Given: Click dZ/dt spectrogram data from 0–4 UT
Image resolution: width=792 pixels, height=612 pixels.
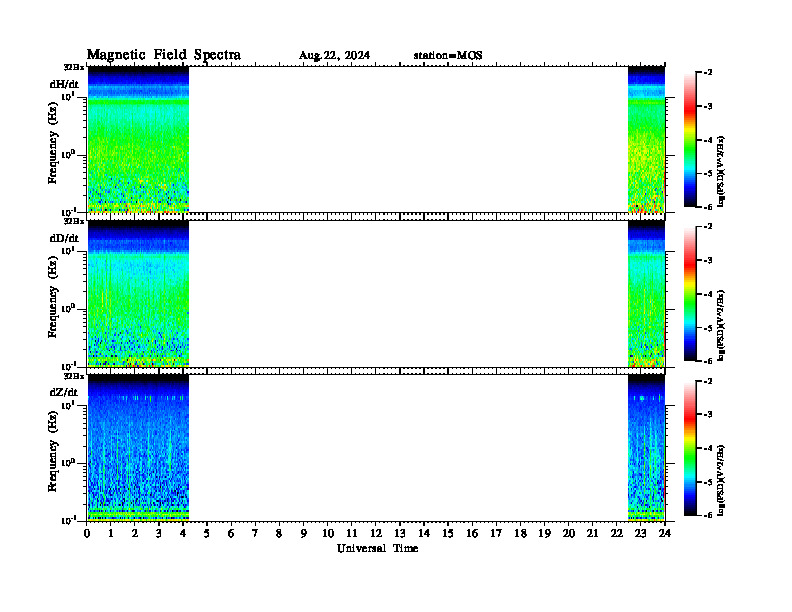Looking at the screenshot, I should pos(138,448).
